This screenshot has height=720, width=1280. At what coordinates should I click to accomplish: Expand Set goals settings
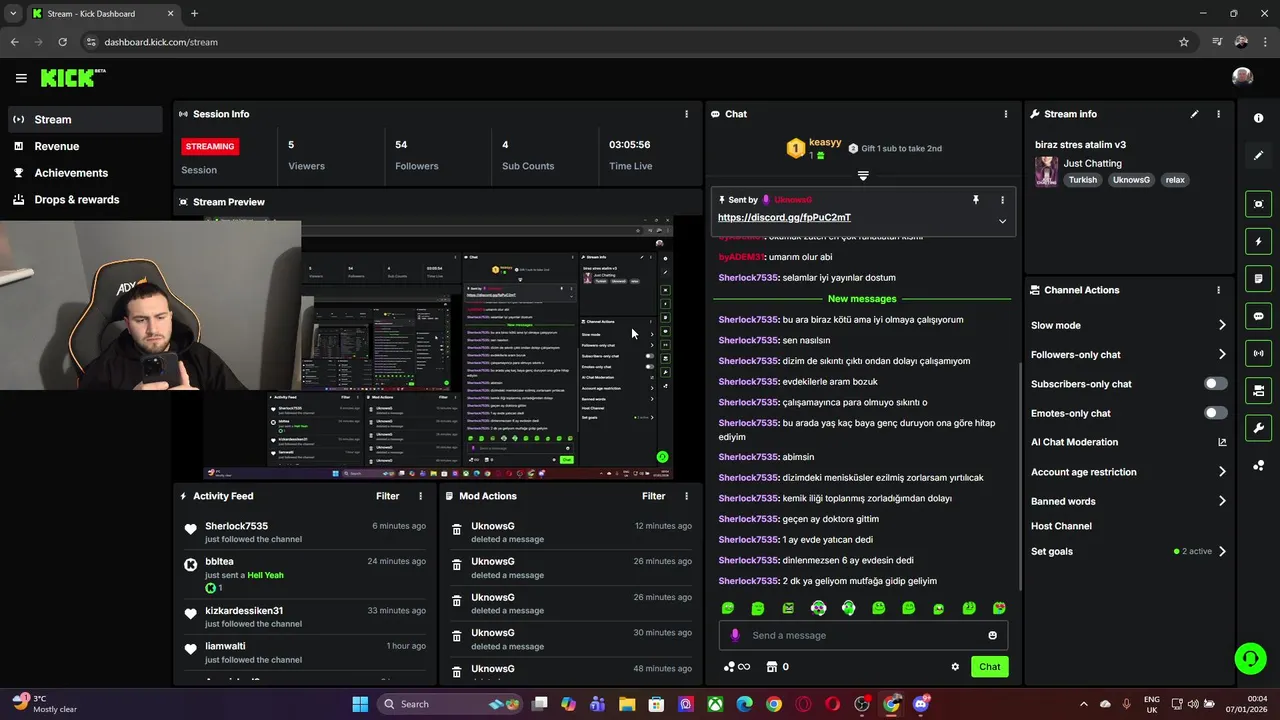click(1222, 551)
